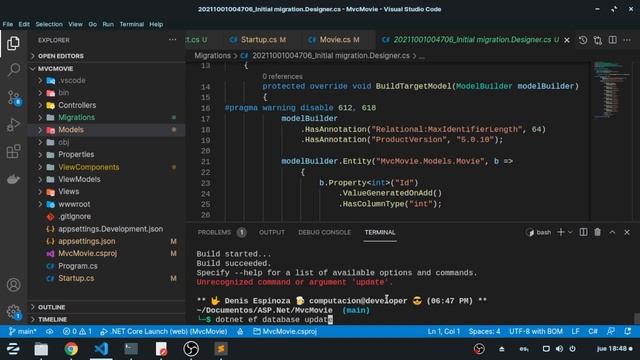Viewport: 640px width, 360px height.
Task: Open .gitignore file in explorer
Action: pyautogui.click(x=106, y=216)
